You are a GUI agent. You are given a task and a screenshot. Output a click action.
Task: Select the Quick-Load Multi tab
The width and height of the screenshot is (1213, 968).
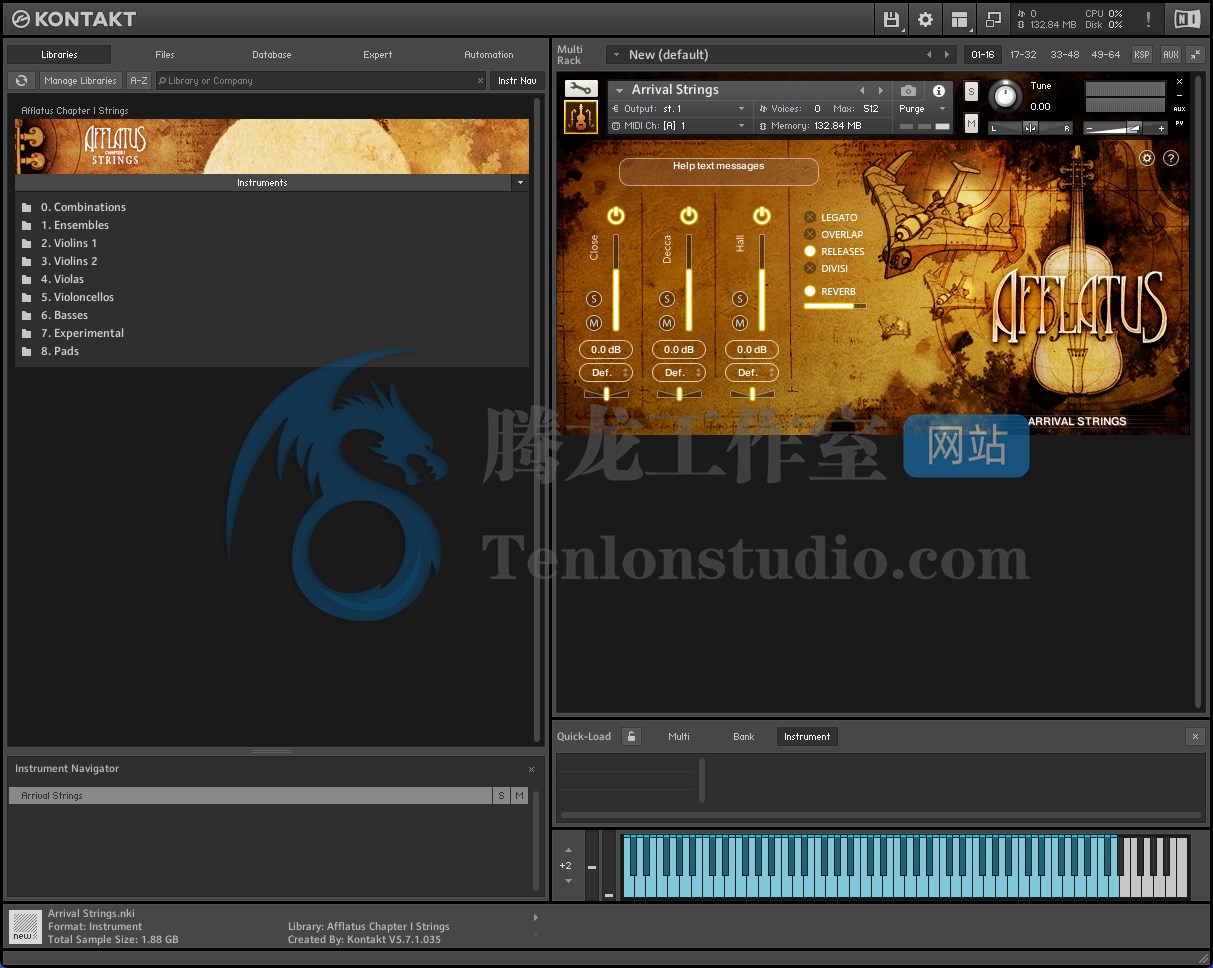pyautogui.click(x=679, y=736)
